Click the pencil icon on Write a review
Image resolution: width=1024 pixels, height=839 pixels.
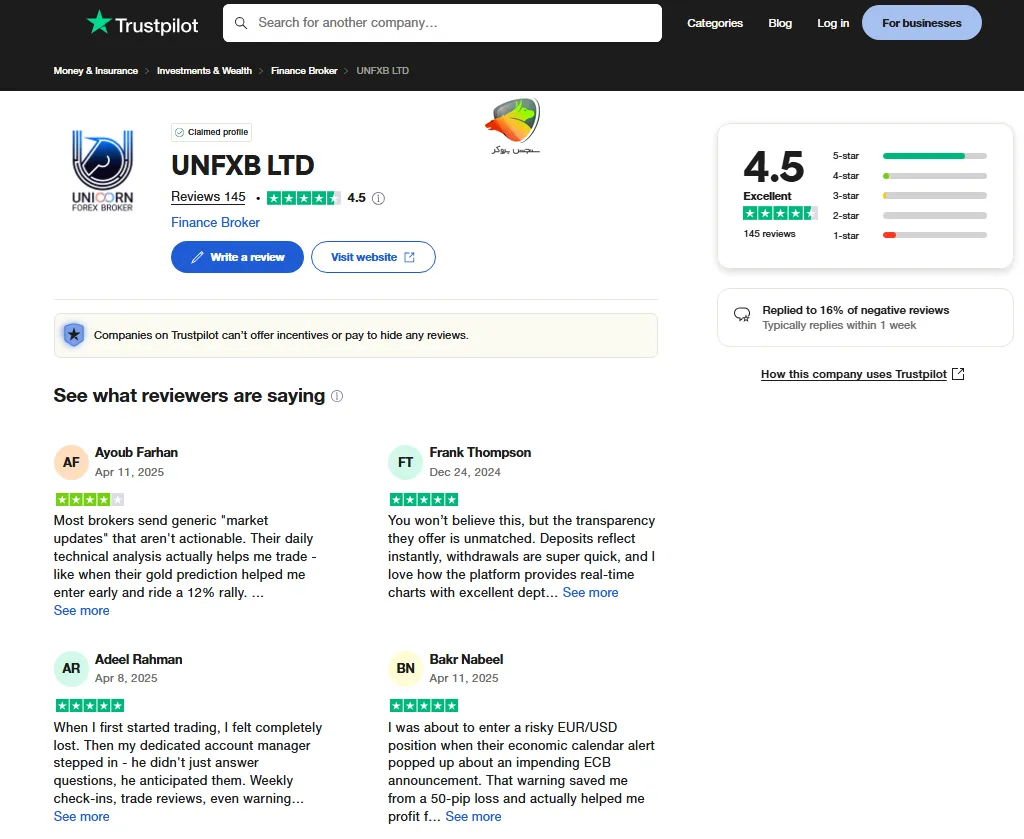pyautogui.click(x=197, y=257)
